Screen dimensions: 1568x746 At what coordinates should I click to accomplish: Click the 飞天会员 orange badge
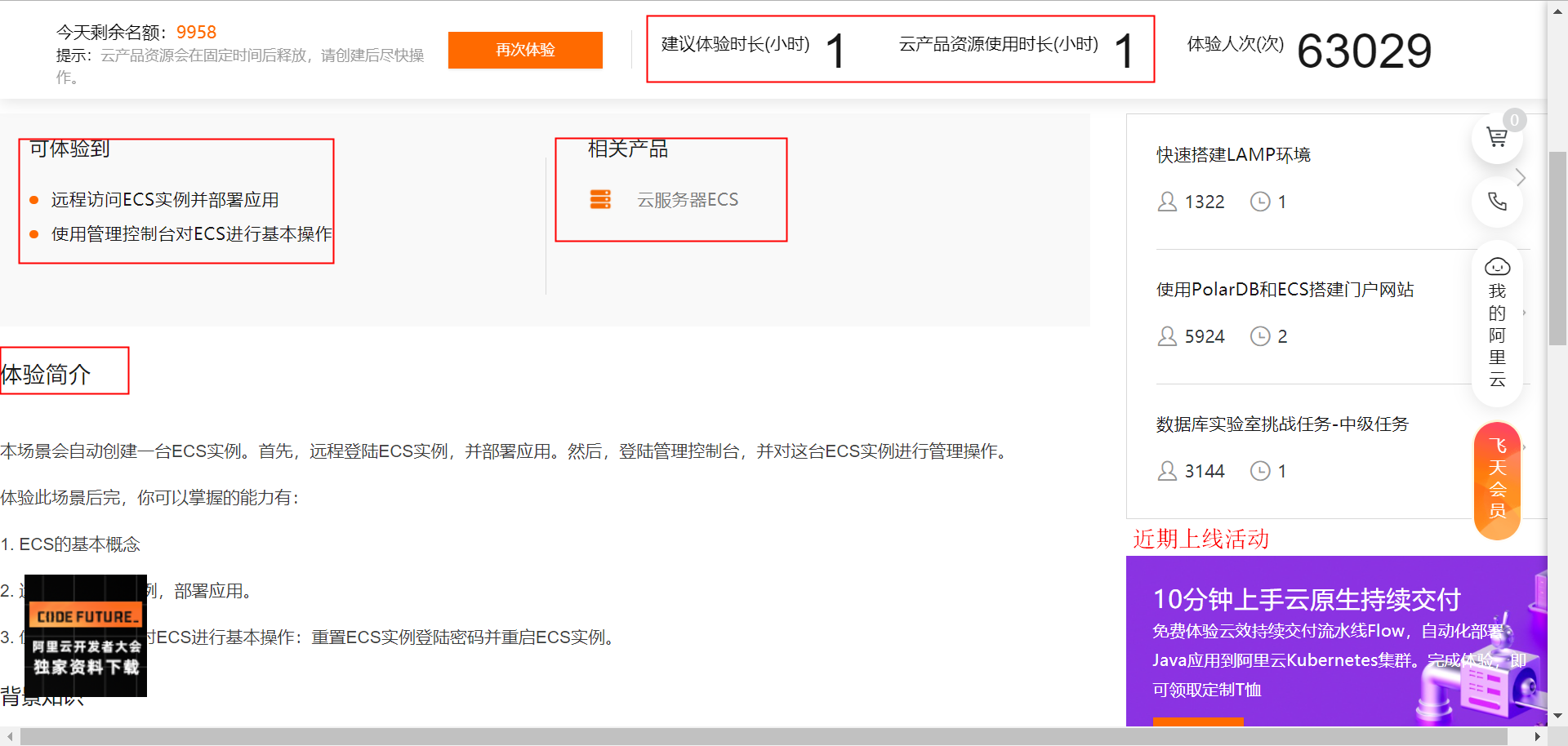pos(1497,480)
